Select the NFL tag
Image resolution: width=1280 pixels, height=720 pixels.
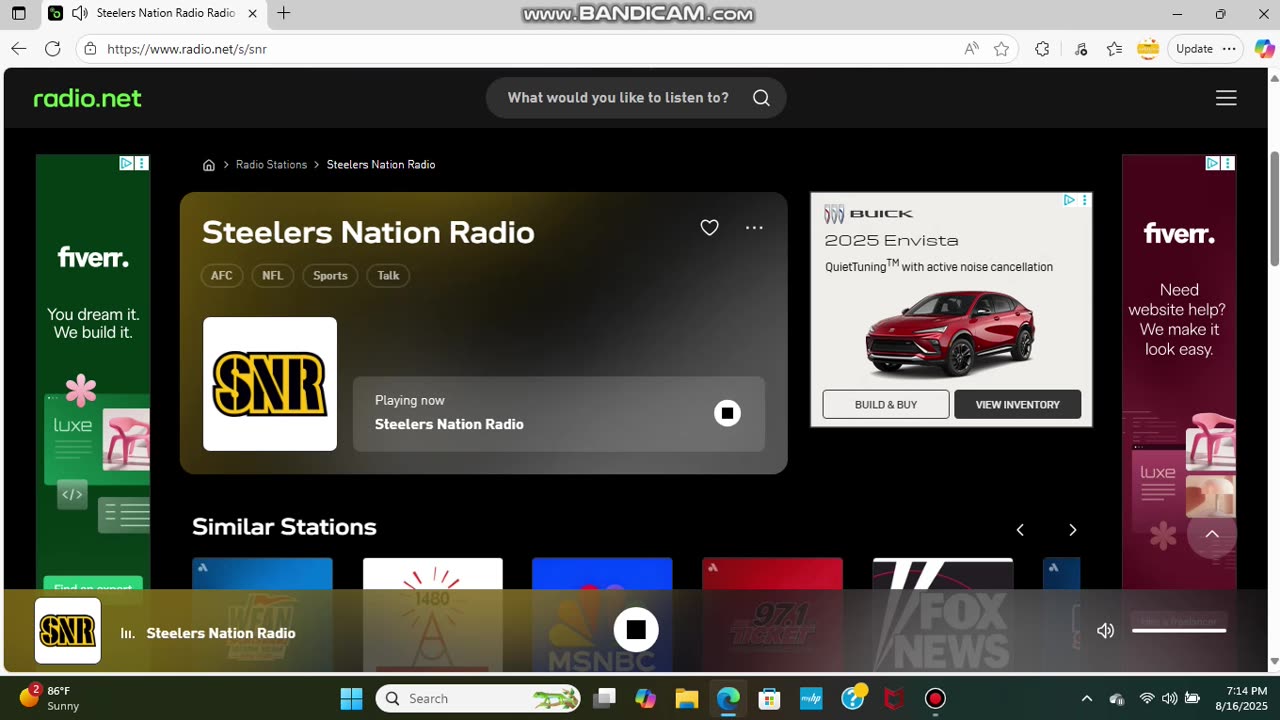point(272,276)
